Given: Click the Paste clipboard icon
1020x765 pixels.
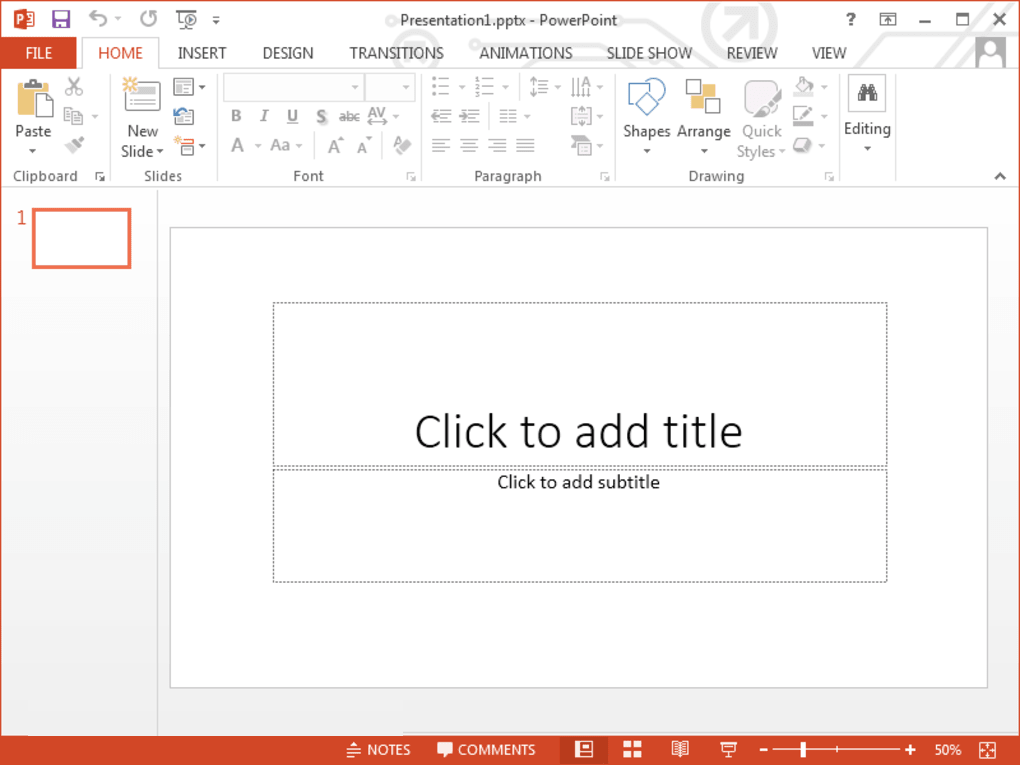Looking at the screenshot, I should click(x=34, y=98).
